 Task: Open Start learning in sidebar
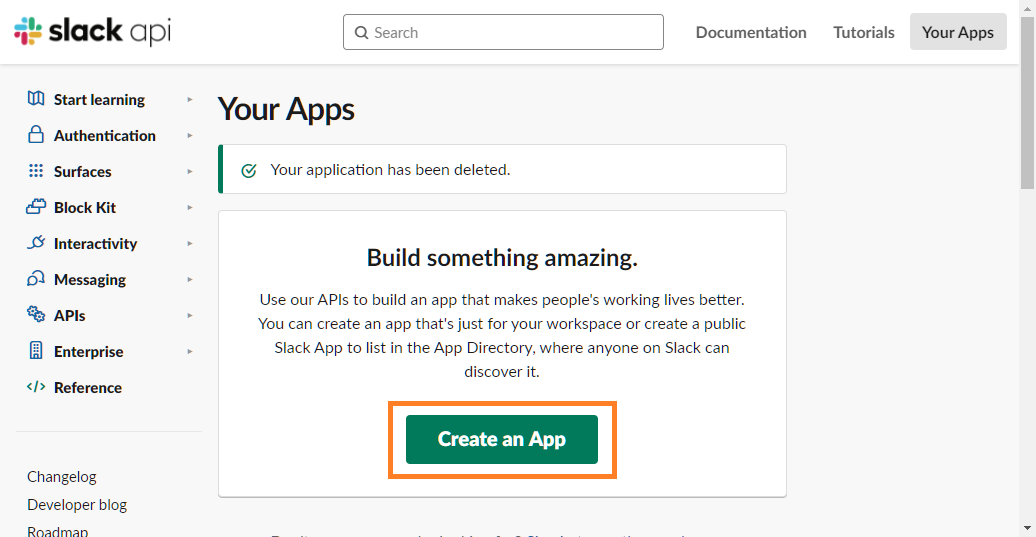tap(99, 100)
